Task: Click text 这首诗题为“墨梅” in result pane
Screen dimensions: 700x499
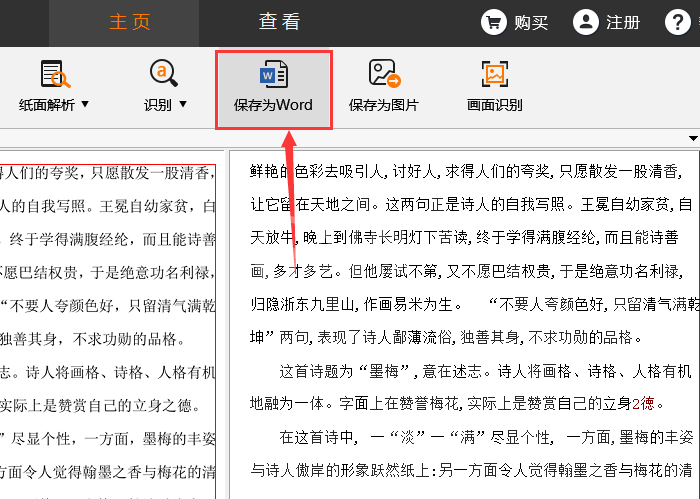Action: point(345,371)
